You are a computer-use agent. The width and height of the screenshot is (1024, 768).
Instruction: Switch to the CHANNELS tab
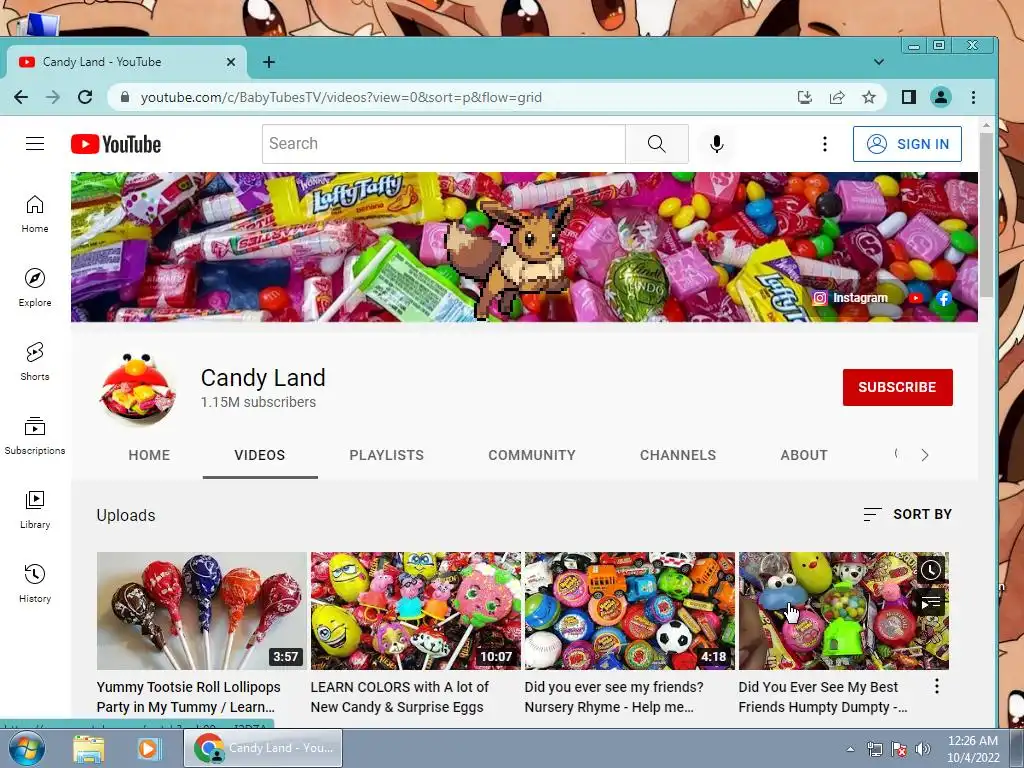click(678, 455)
